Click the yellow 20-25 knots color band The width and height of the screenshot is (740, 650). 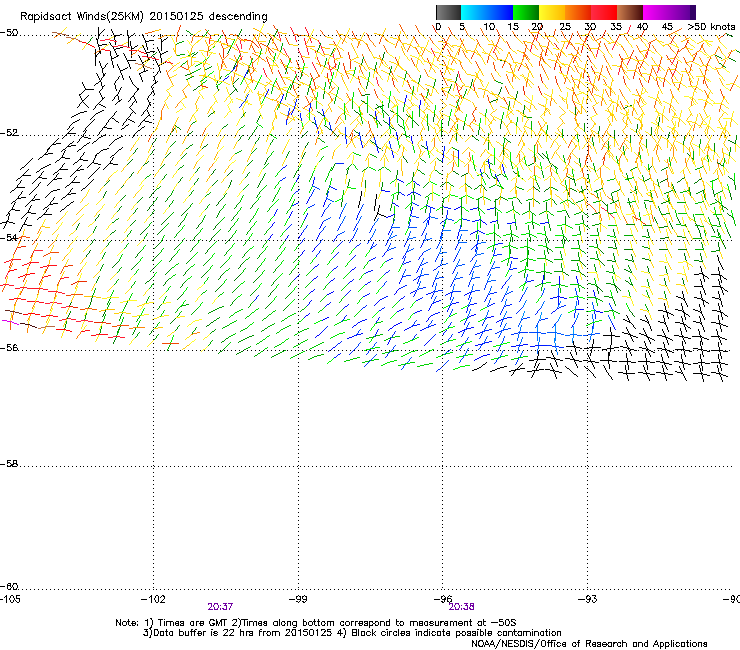(x=552, y=12)
